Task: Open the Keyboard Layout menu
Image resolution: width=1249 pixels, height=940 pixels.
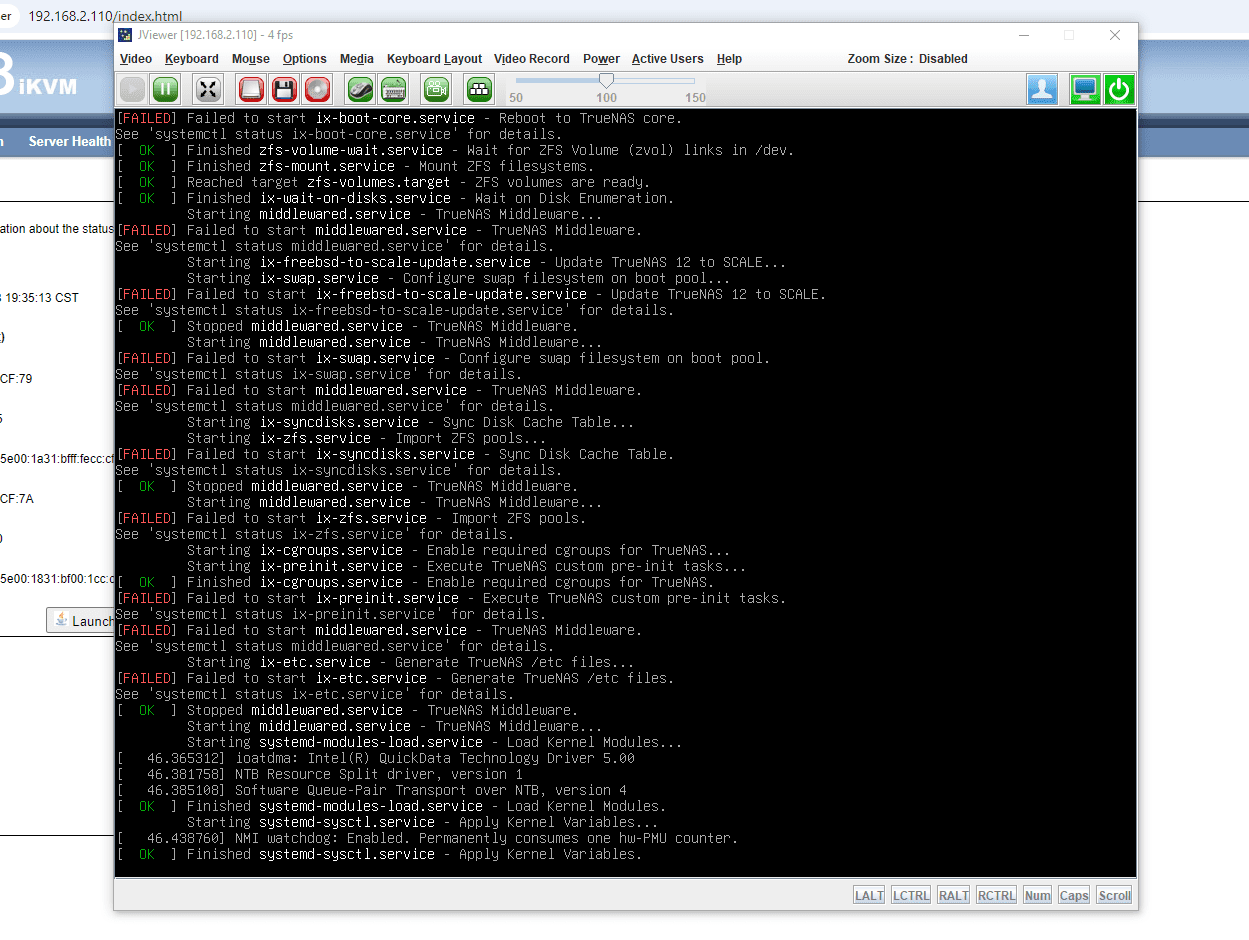Action: point(434,59)
